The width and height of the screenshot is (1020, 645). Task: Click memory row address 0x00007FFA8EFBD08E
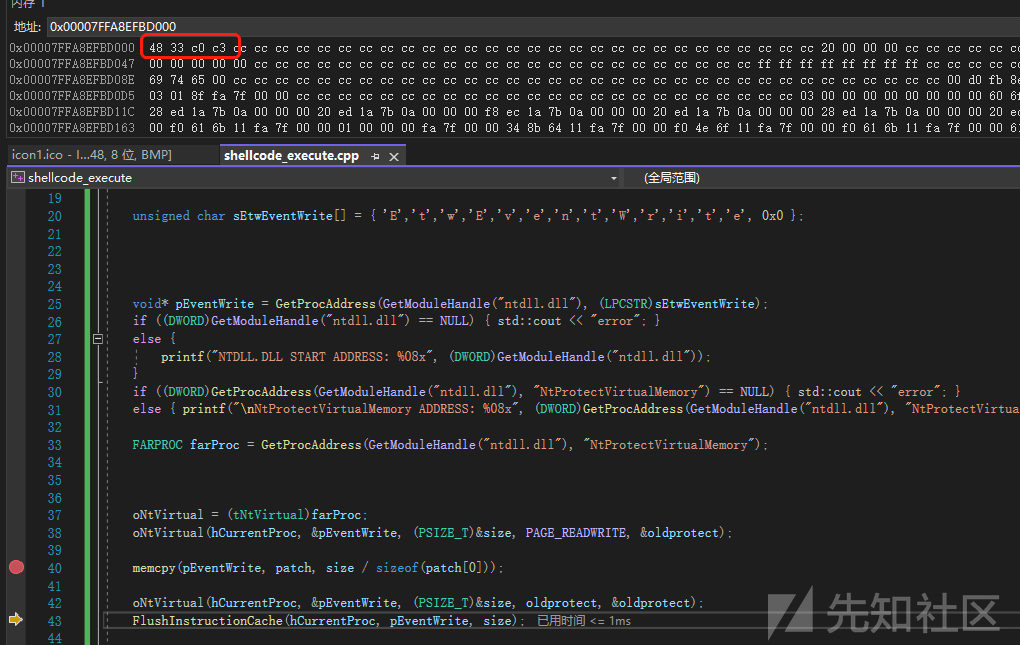(x=72, y=80)
